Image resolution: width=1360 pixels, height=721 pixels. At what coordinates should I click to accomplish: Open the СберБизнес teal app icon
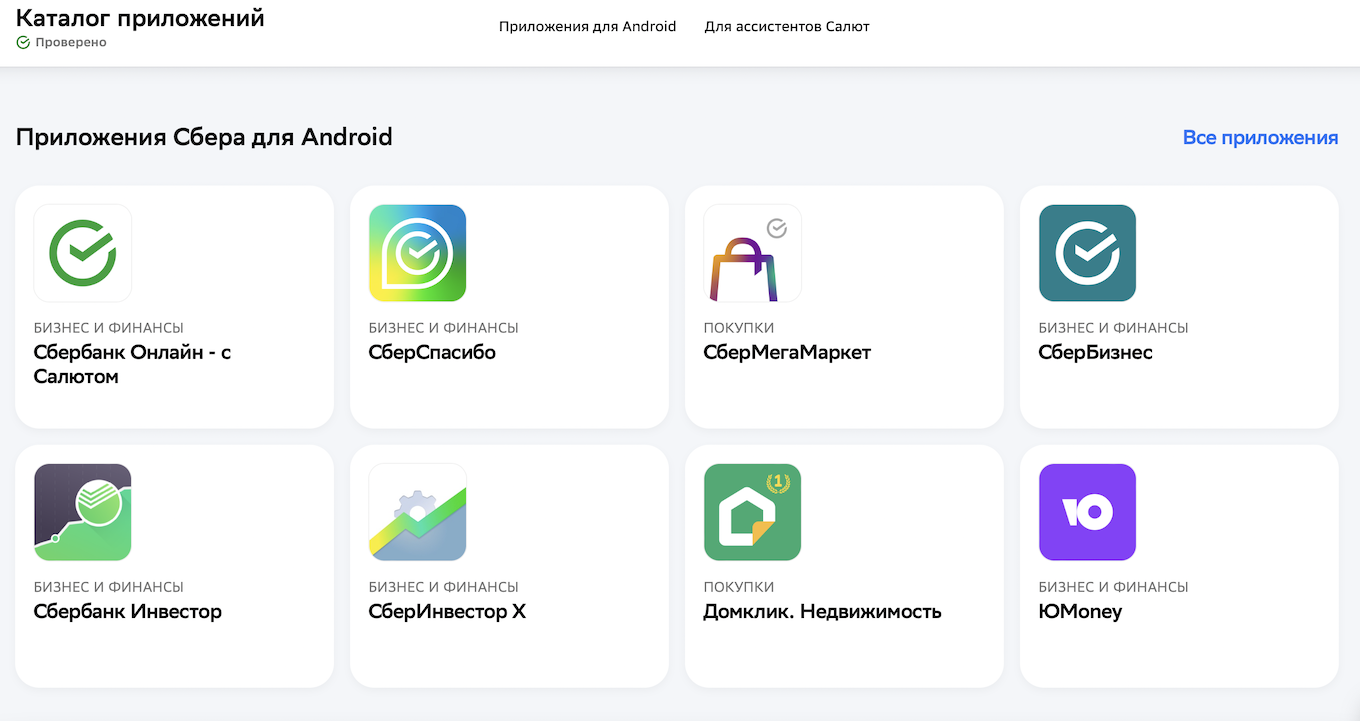[x=1088, y=253]
